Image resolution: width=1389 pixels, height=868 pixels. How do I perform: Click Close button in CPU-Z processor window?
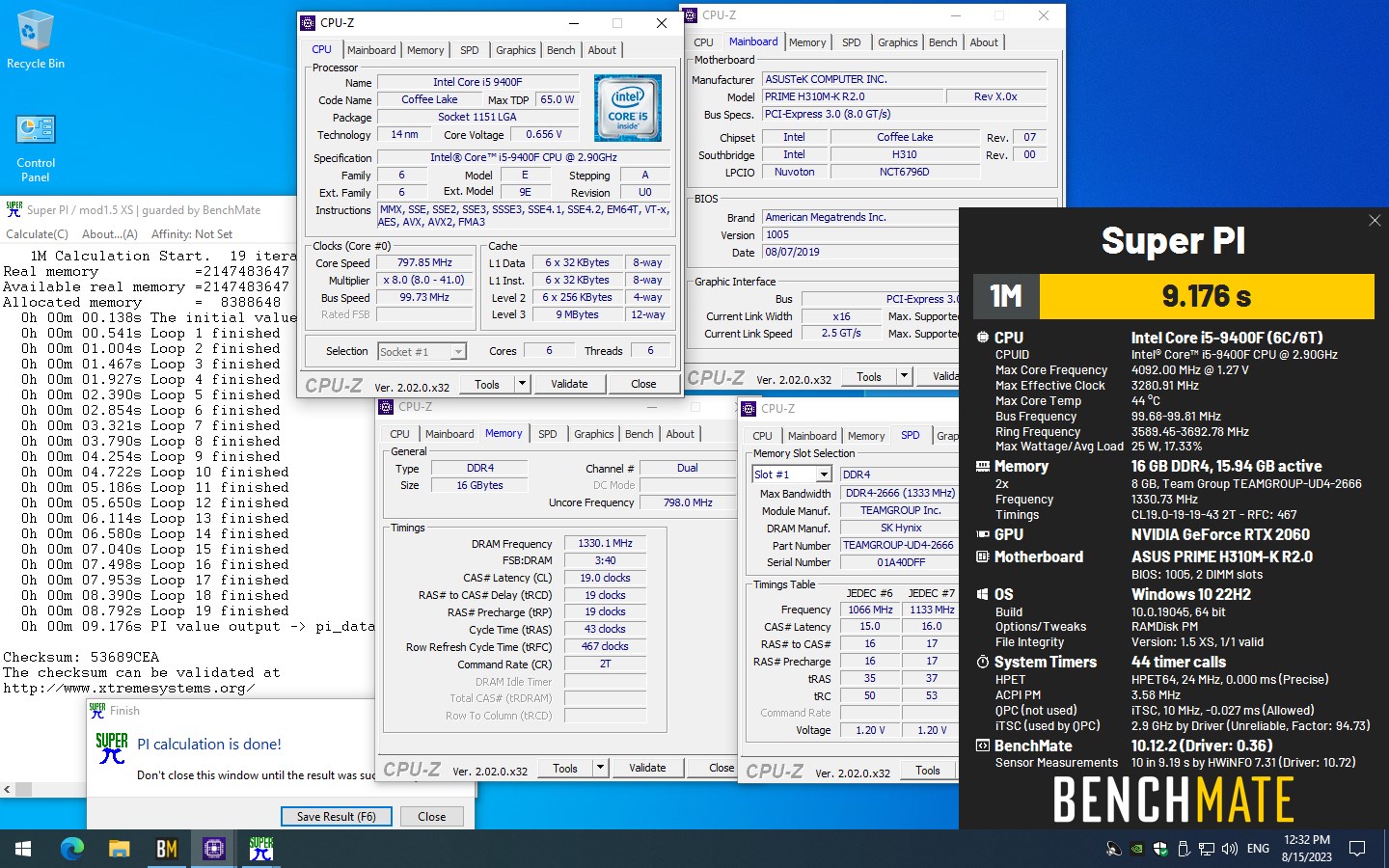pos(643,384)
